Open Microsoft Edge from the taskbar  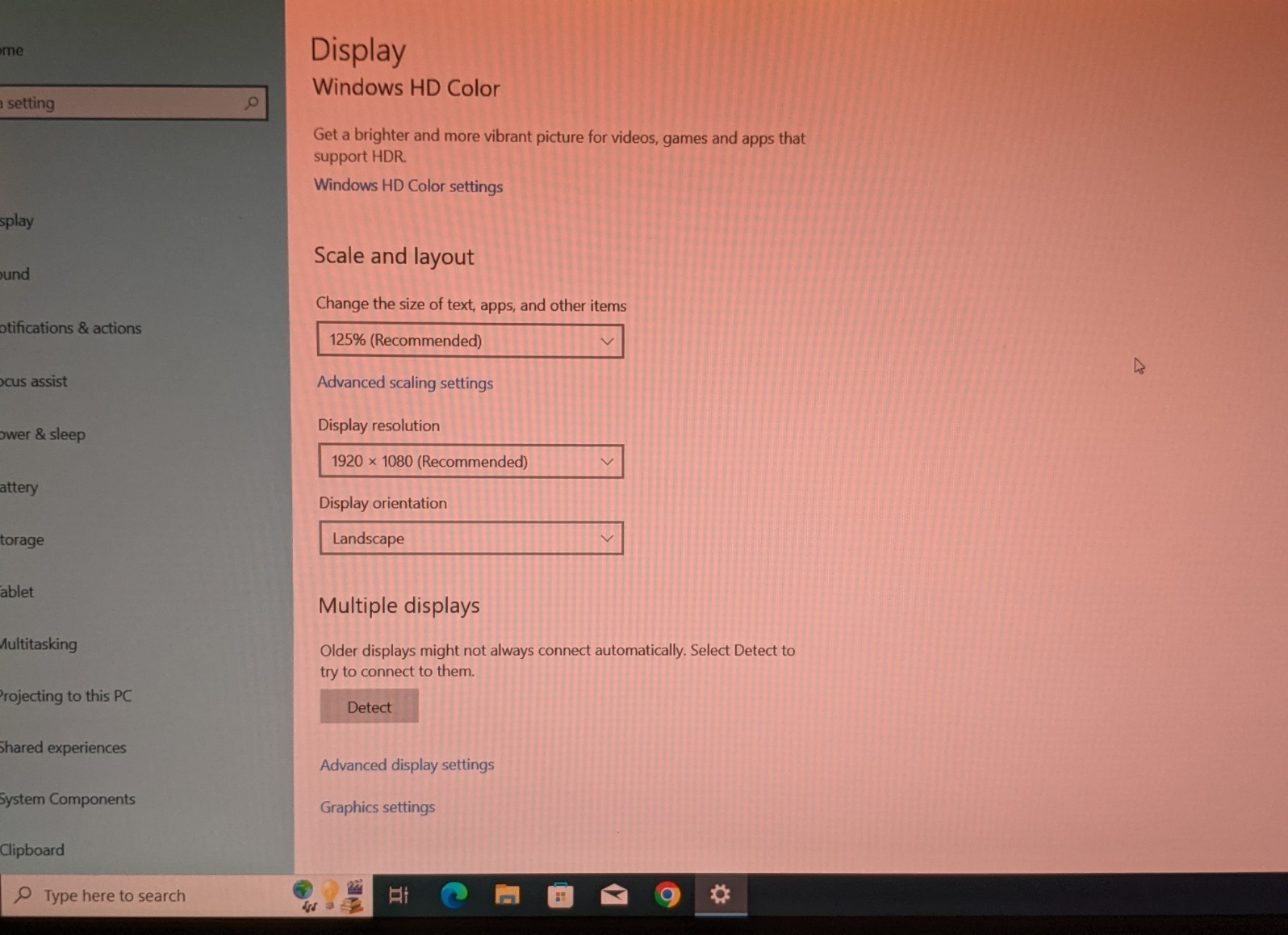(x=454, y=895)
